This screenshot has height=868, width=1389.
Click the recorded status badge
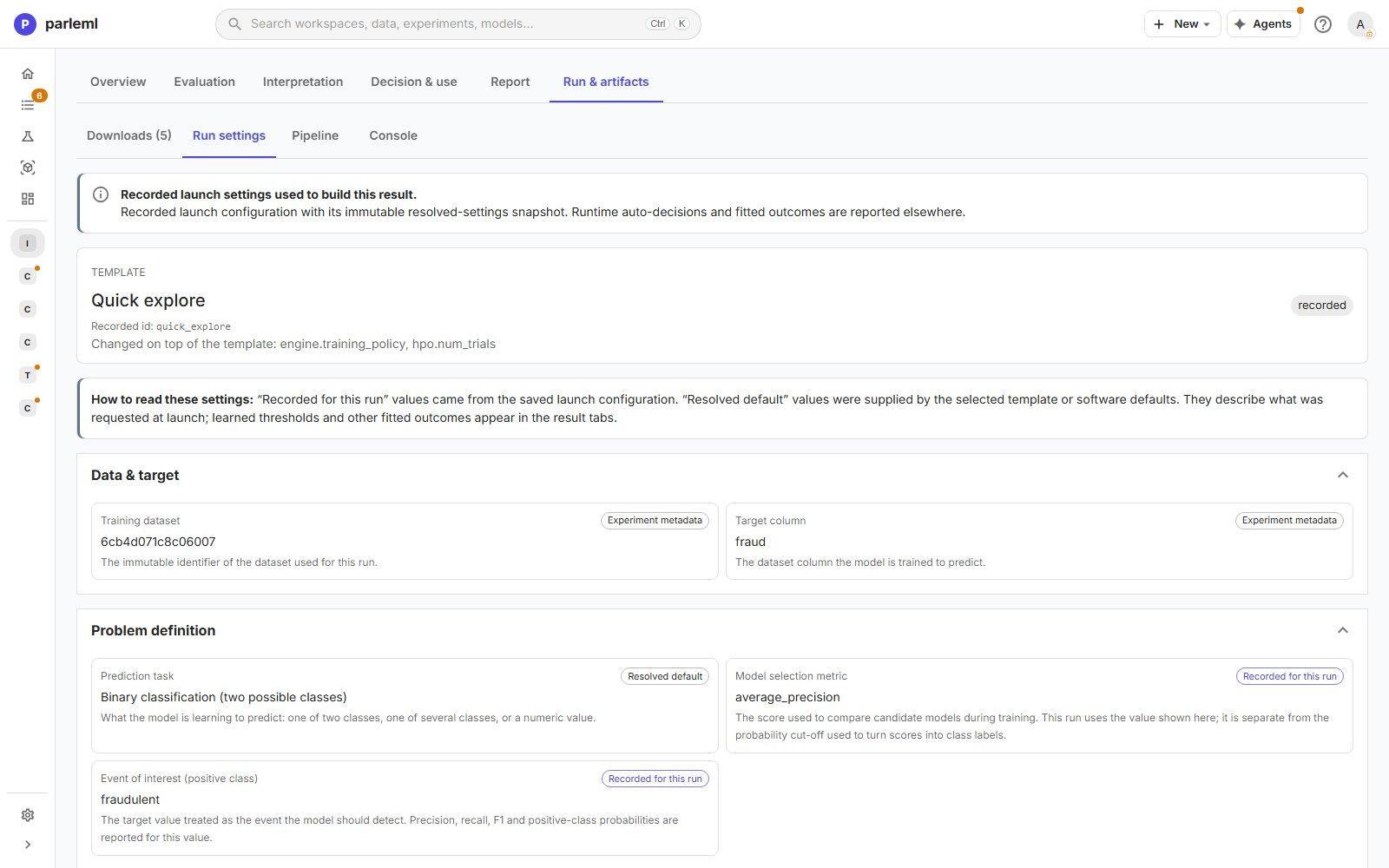coord(1321,306)
